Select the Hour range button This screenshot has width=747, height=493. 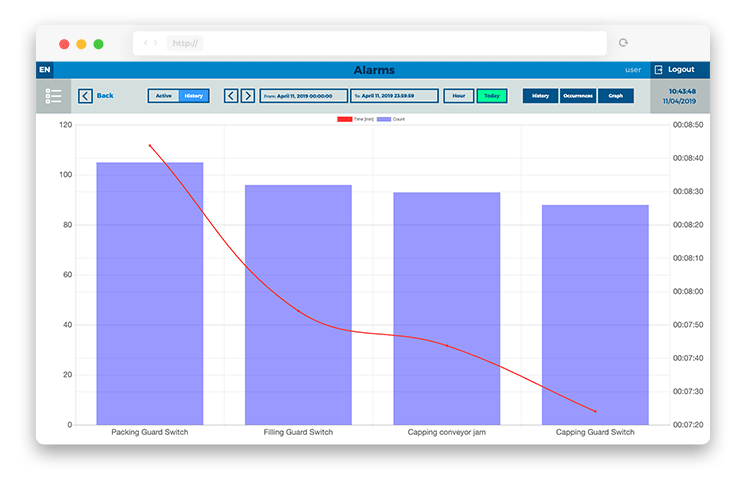(458, 96)
